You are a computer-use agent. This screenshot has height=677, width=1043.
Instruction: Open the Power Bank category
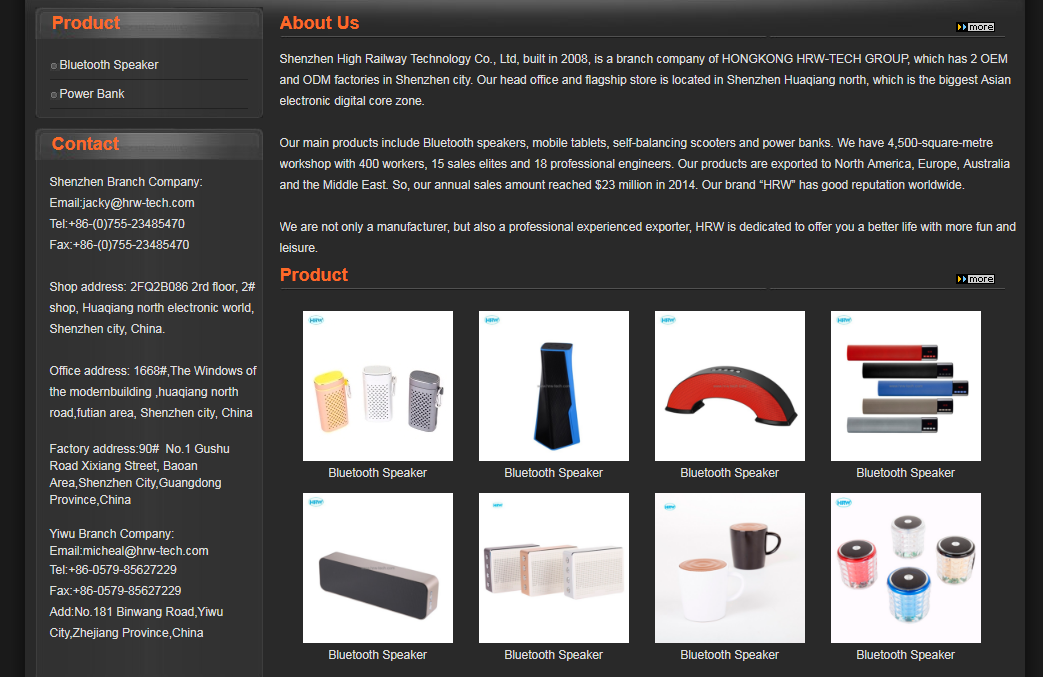[x=91, y=94]
